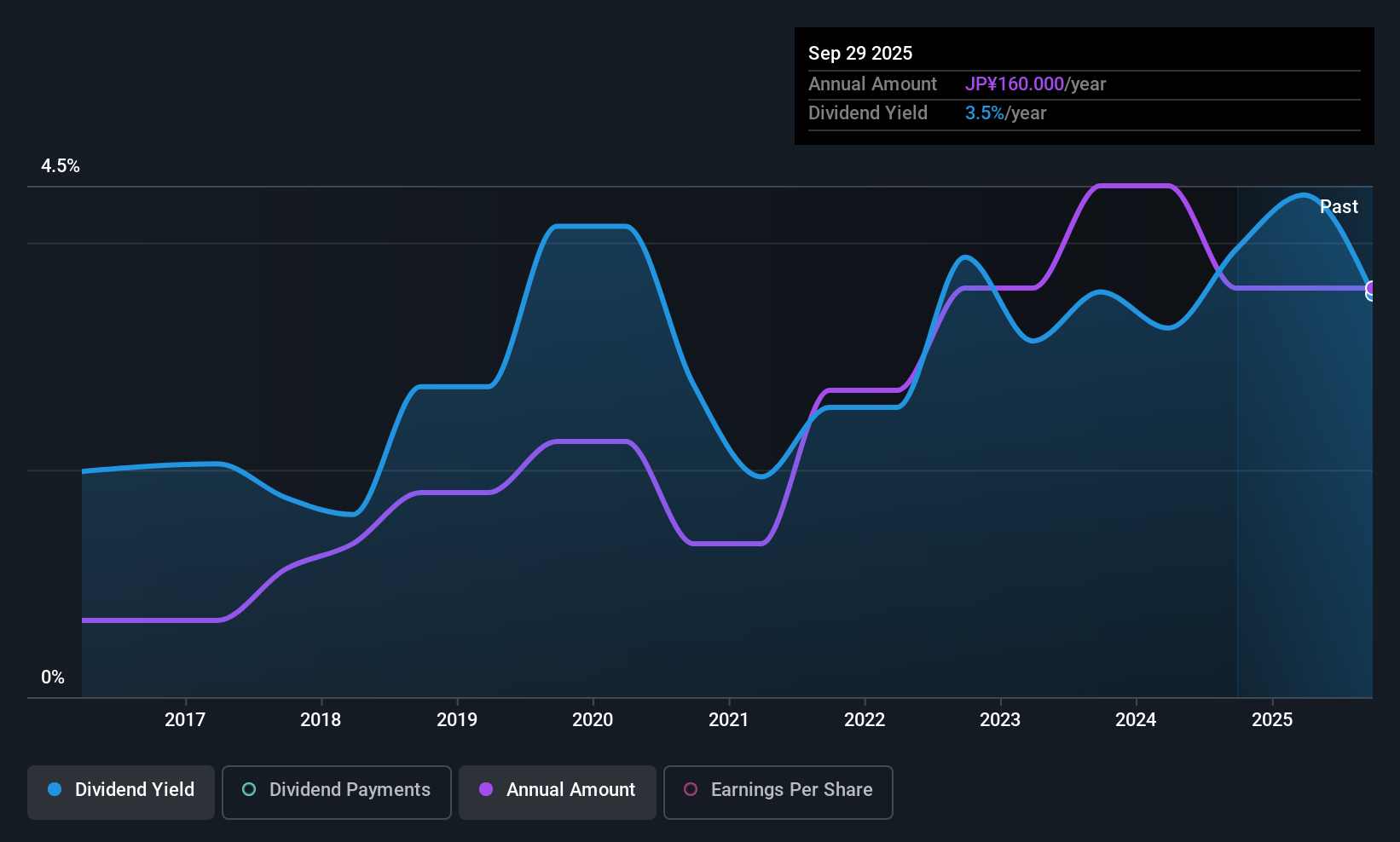The image size is (1400, 842).
Task: Expand the Past region label
Action: [x=1339, y=206]
